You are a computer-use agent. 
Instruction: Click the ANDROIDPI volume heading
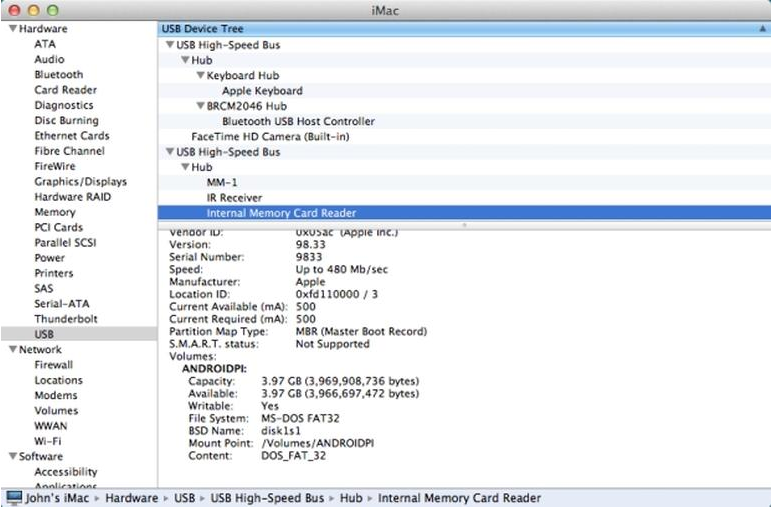point(214,369)
